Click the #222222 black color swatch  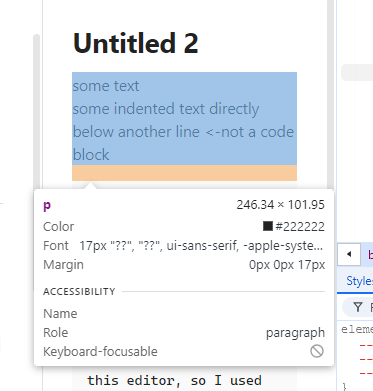coord(268,226)
